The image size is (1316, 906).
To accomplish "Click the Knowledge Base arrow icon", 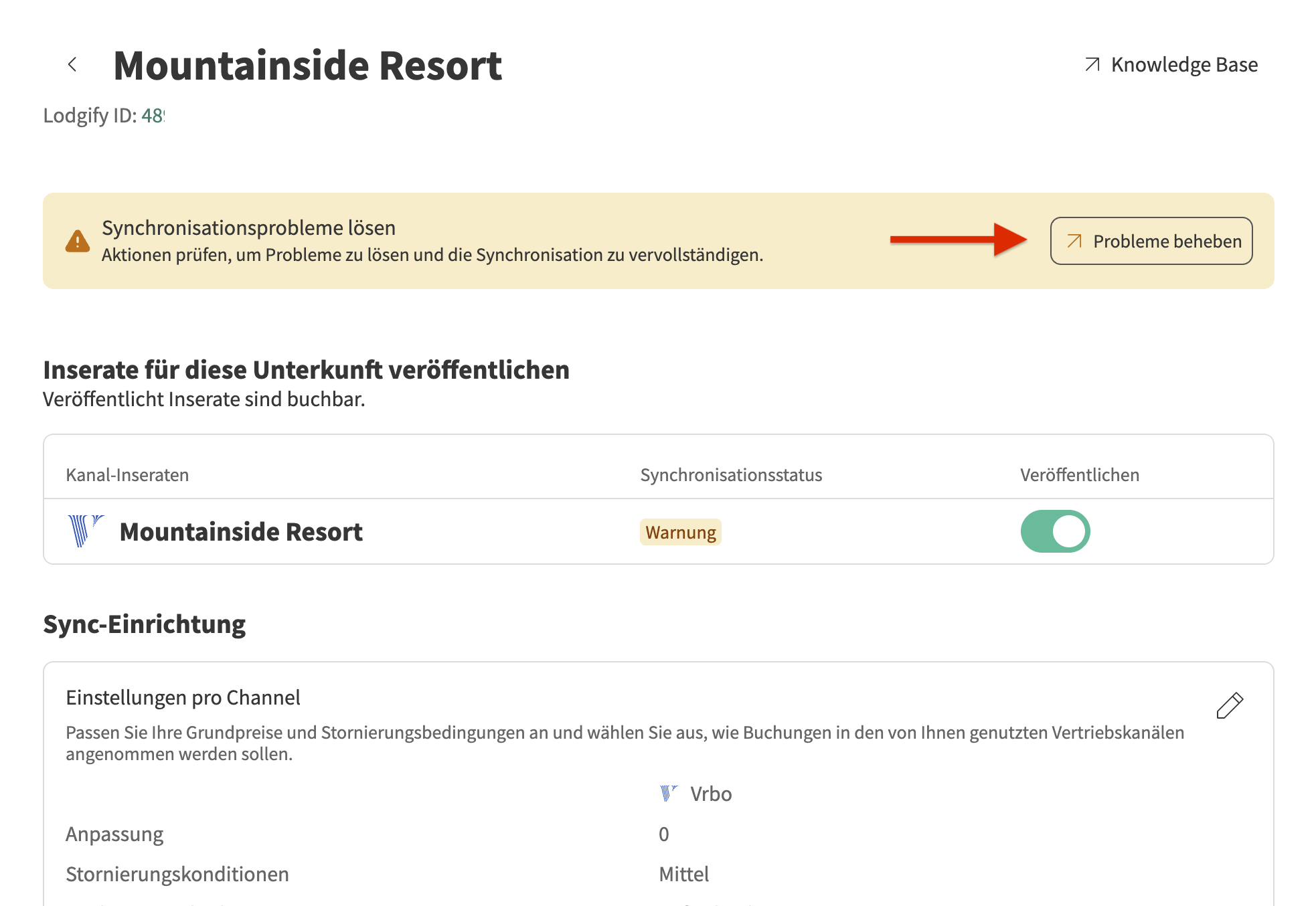I will (1092, 64).
